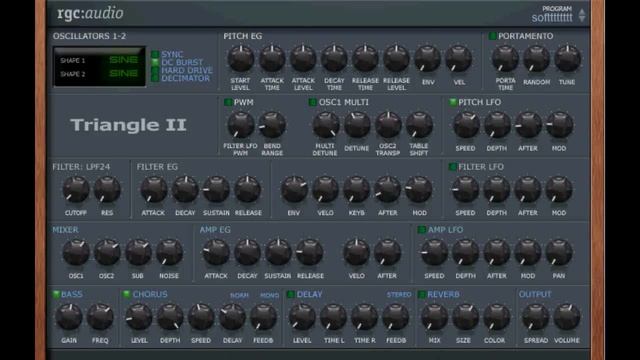
Task: Toggle the SYNC oscillator option
Action: 155,54
